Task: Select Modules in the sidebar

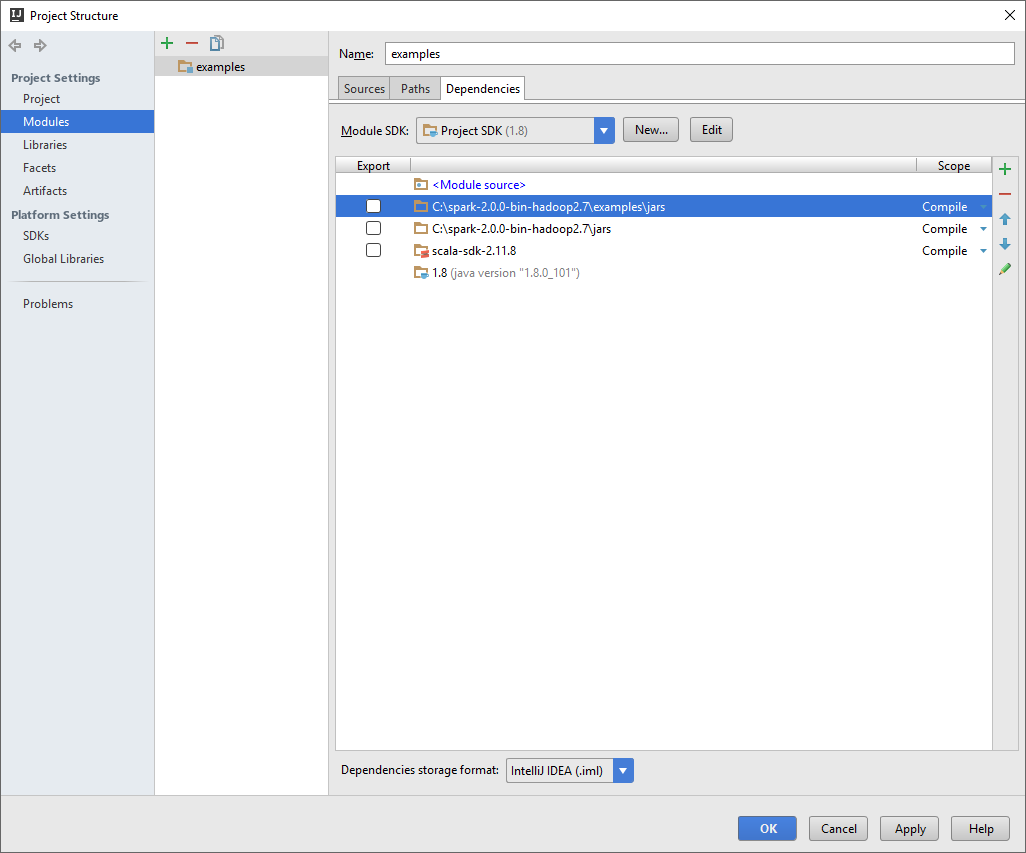Action: click(x=77, y=122)
